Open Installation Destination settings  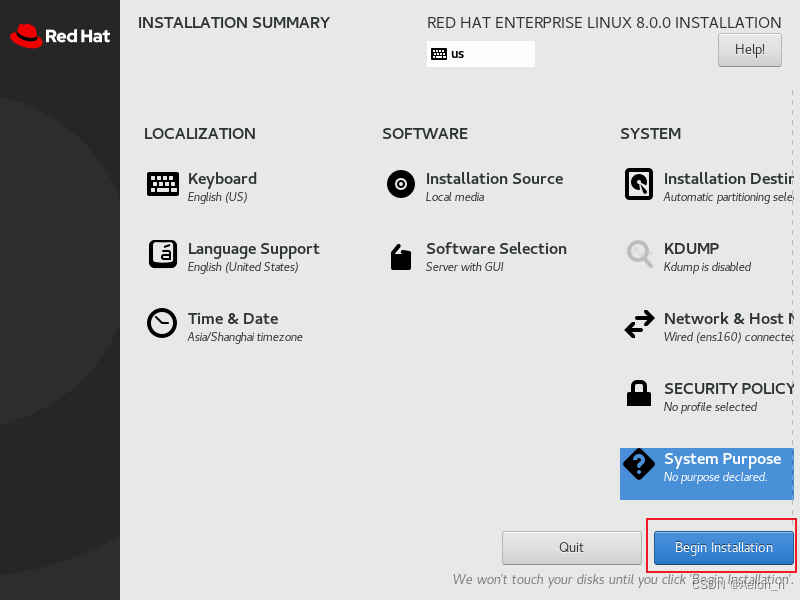[729, 179]
